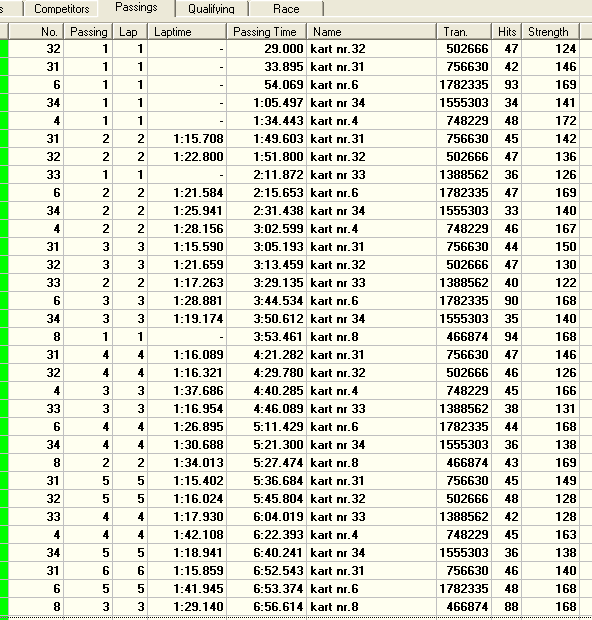Select passing time 1:34.443 cell
The width and height of the screenshot is (592, 620).
266,121
